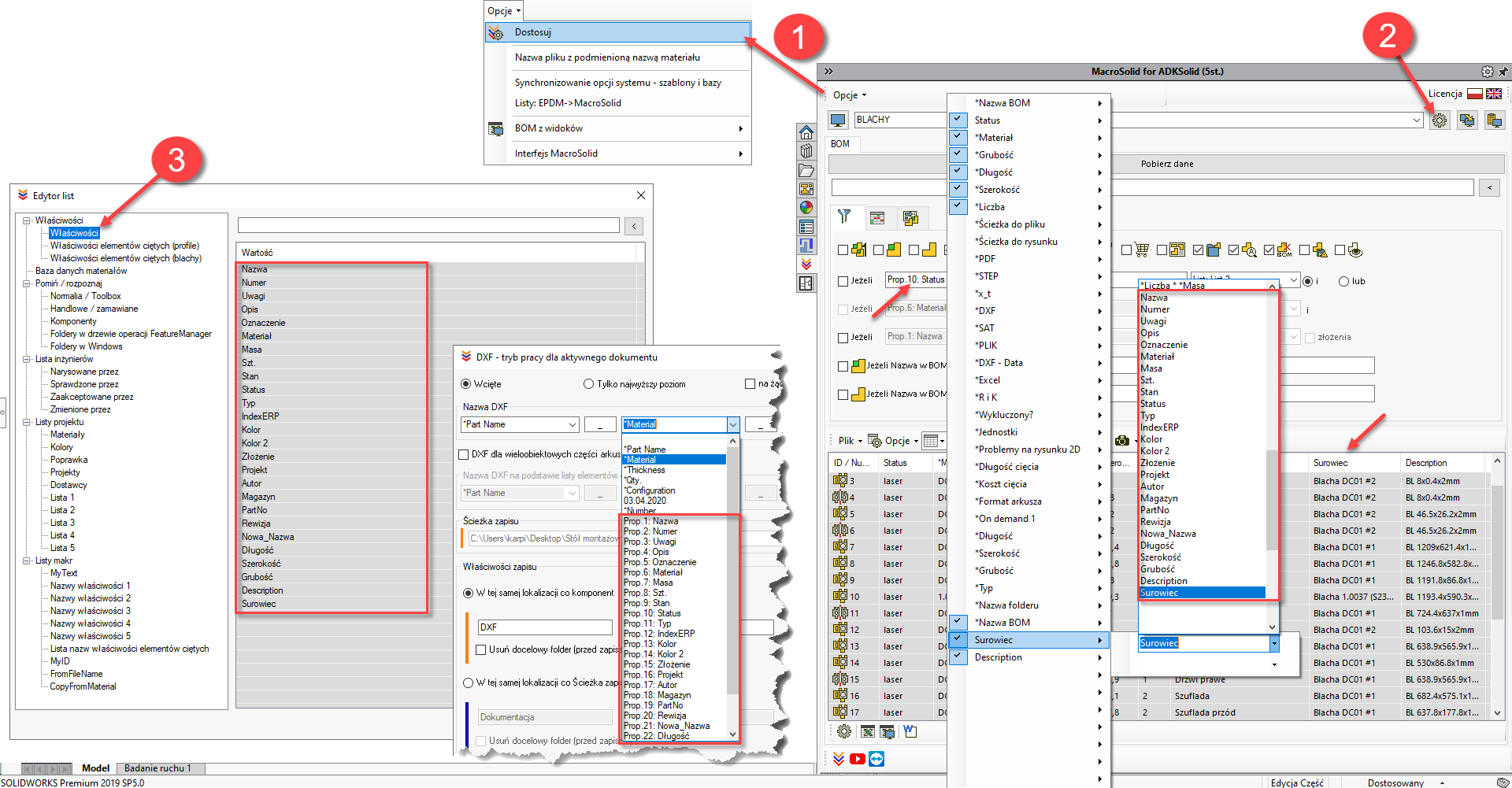Select the Wcięte radio option
This screenshot has height=788, width=1512.
tap(465, 384)
